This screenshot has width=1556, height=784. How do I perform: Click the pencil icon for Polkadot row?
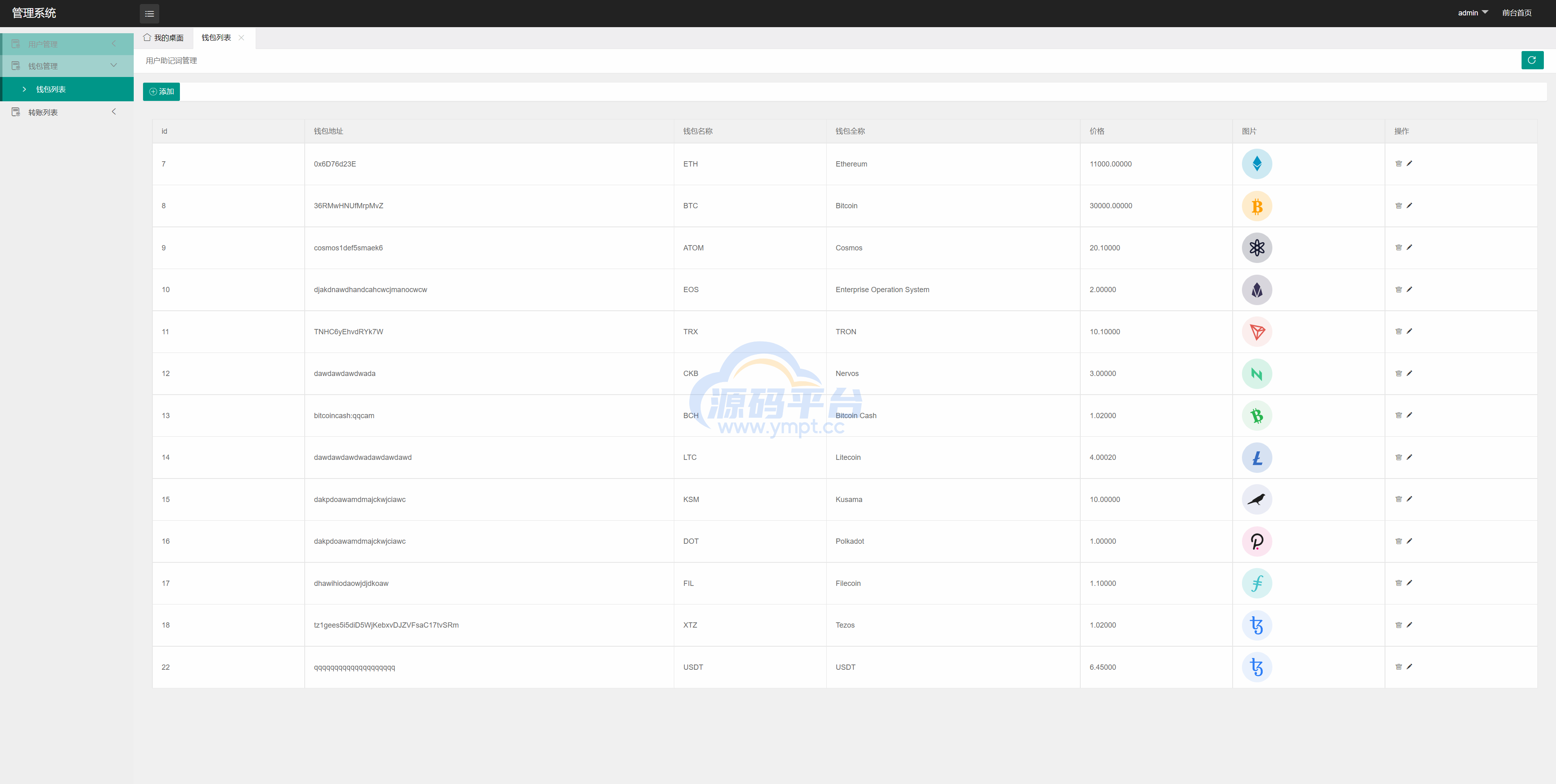click(x=1409, y=541)
